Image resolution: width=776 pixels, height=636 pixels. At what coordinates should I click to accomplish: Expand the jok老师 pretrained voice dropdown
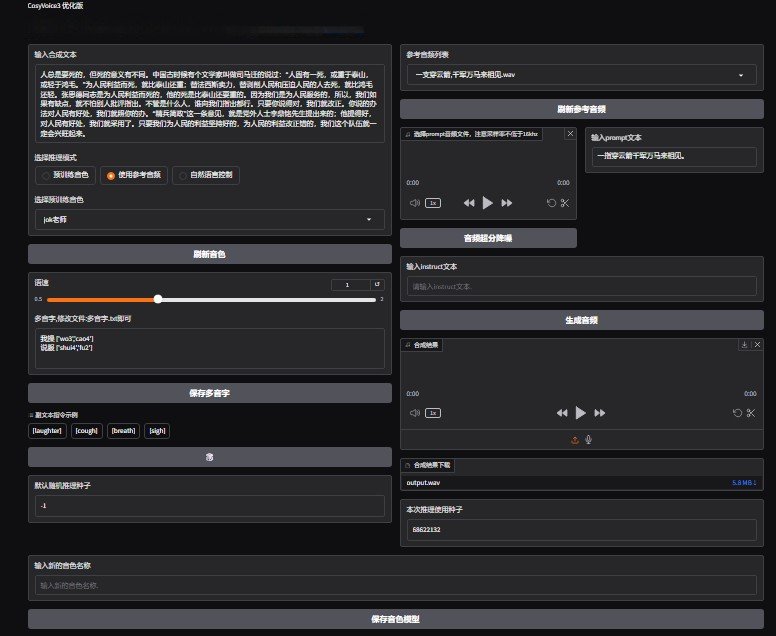pos(209,218)
